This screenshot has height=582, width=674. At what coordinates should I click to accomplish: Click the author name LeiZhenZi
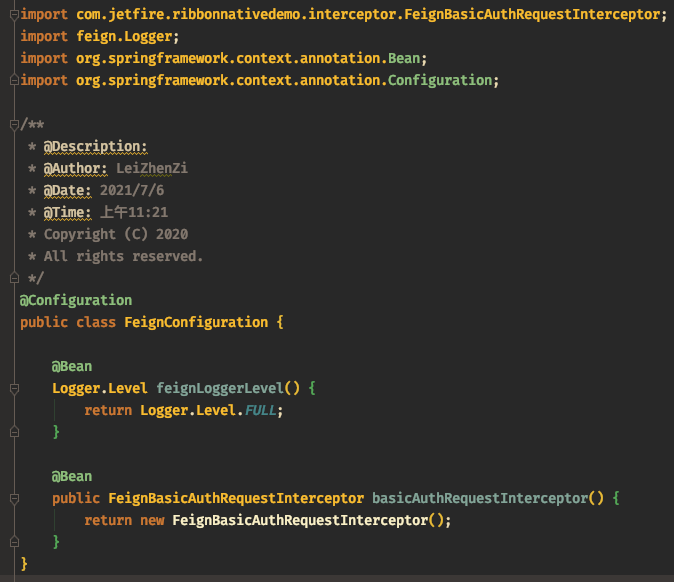point(152,168)
